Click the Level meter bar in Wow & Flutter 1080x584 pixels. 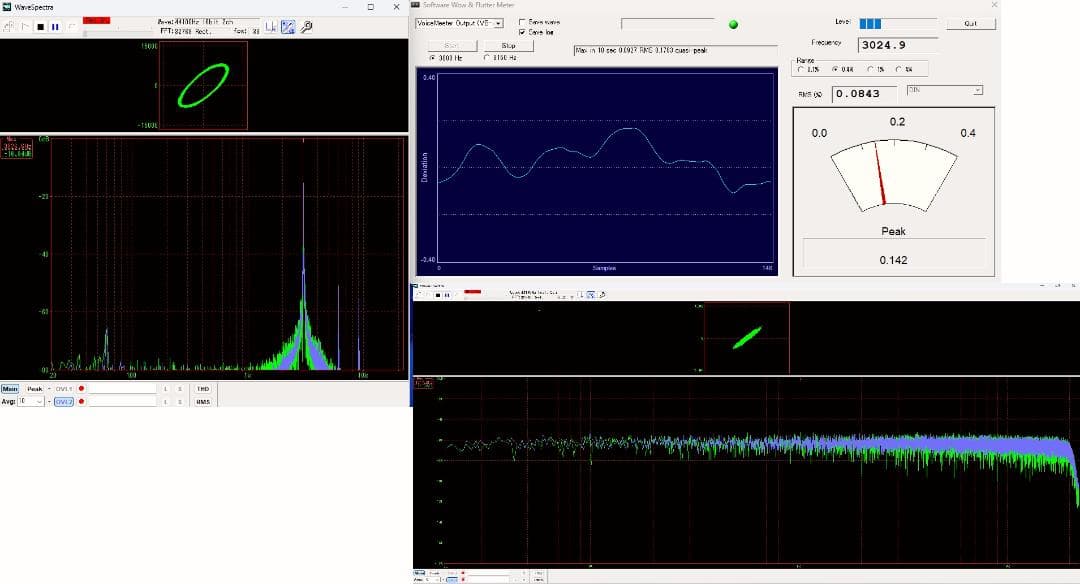(x=897, y=23)
